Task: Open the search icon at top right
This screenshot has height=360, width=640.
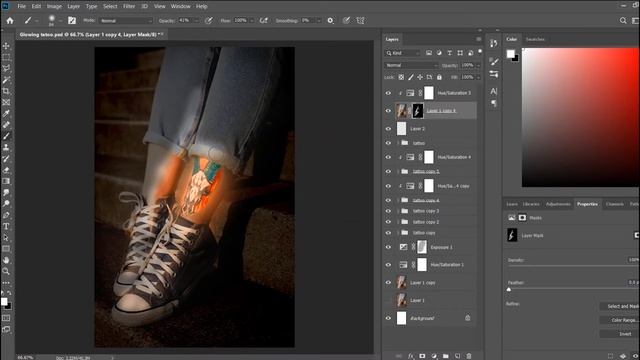Action: (x=623, y=20)
